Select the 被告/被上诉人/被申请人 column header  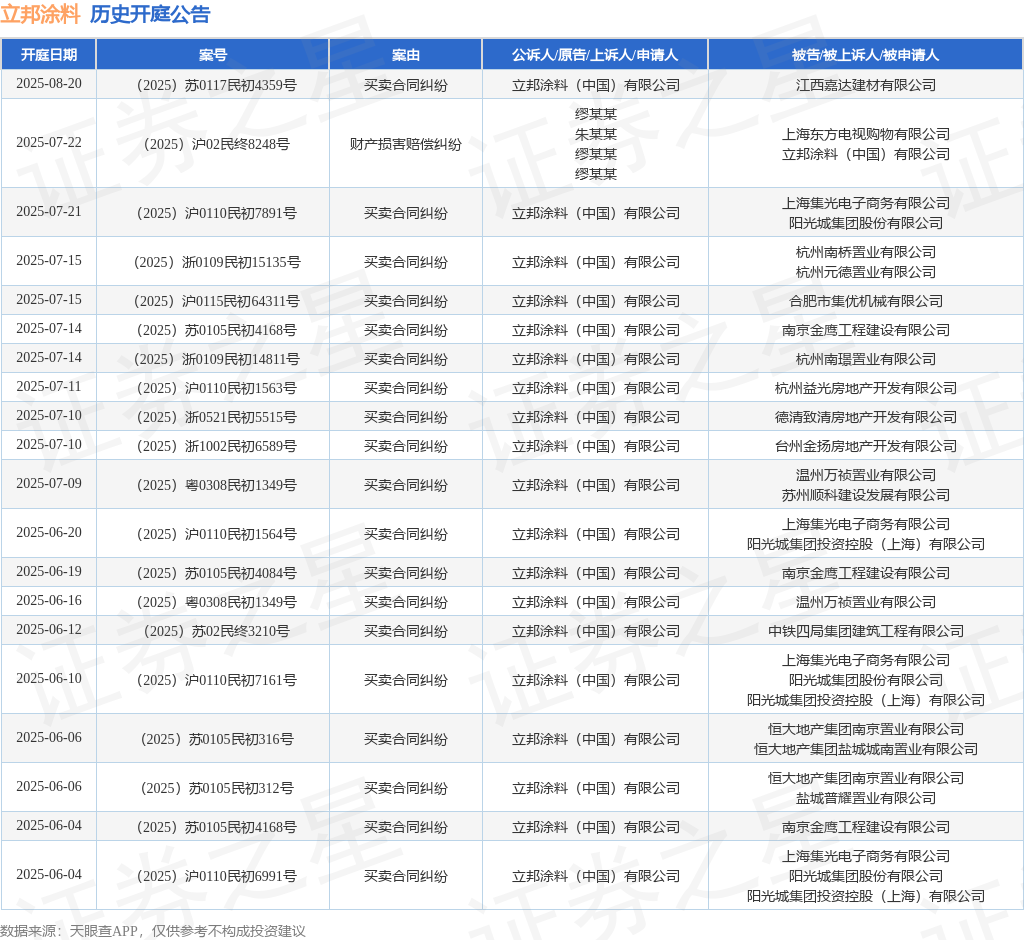pos(865,55)
